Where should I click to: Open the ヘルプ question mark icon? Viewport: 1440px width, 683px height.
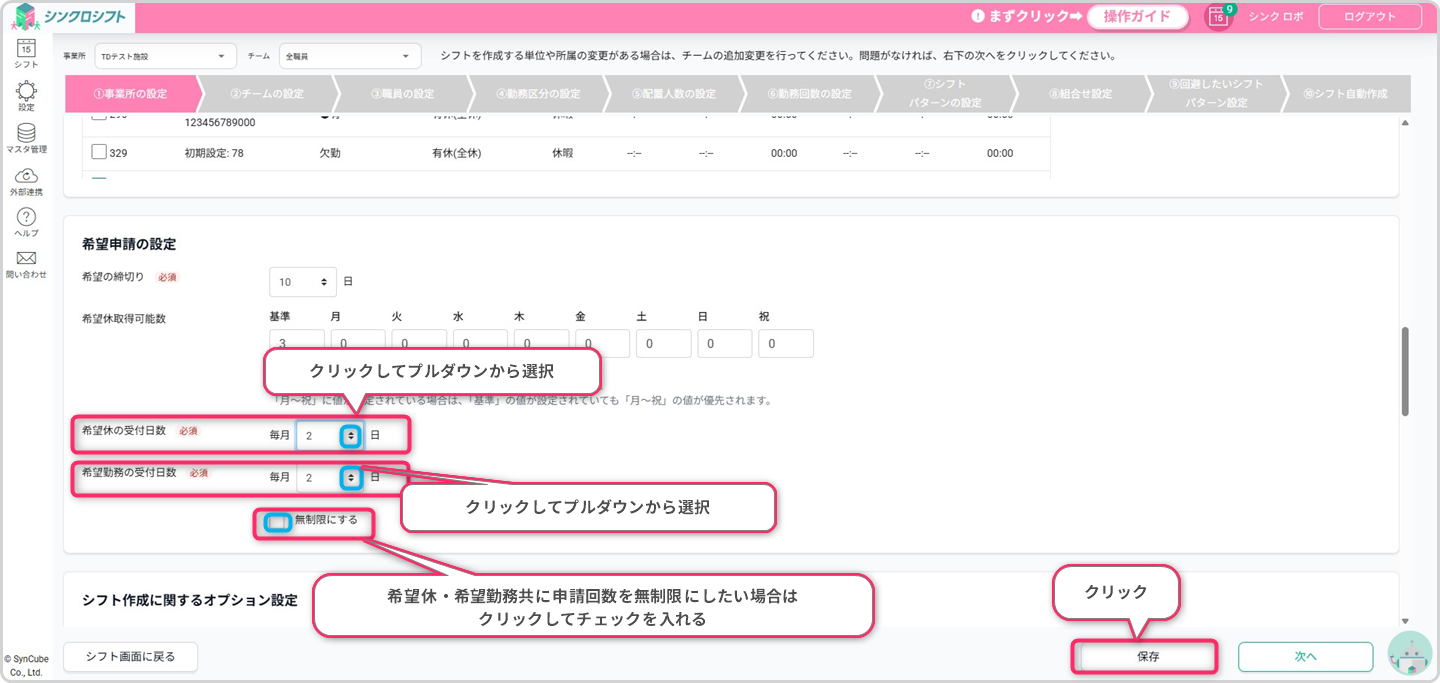click(x=27, y=221)
